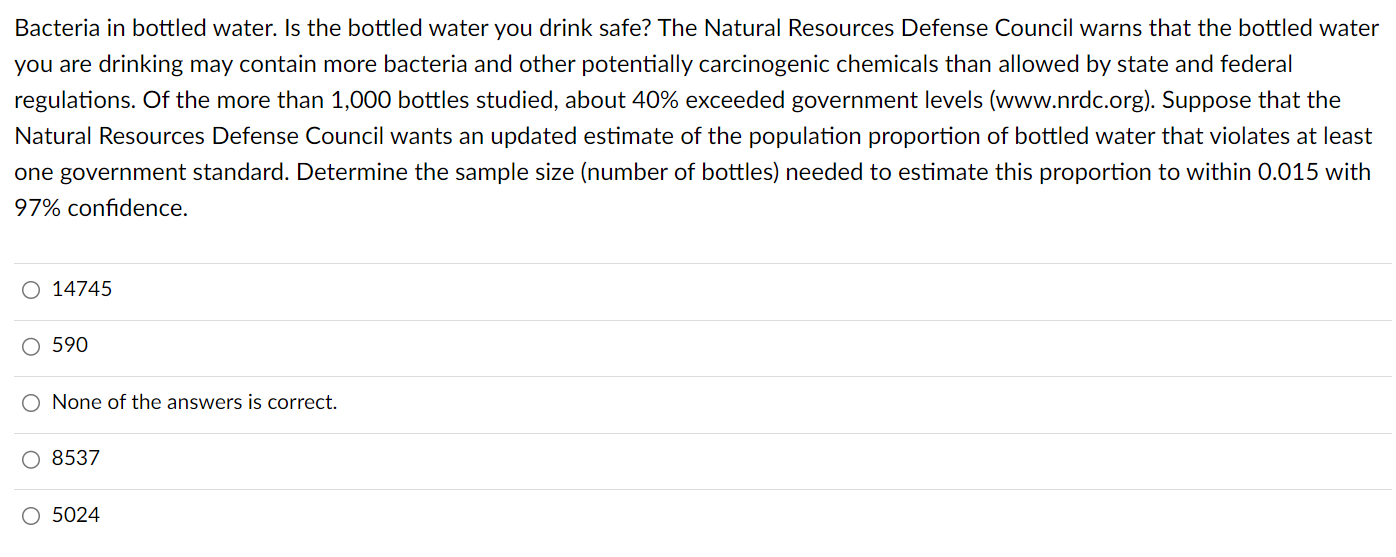The height and width of the screenshot is (557, 1396).
Task: Click the www.nrdc.org web address text
Action: (1069, 101)
